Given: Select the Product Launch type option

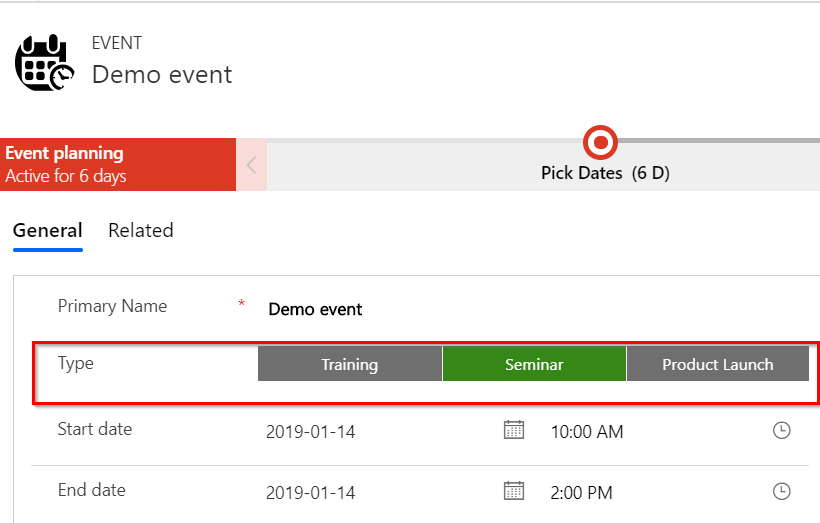Looking at the screenshot, I should coord(717,364).
